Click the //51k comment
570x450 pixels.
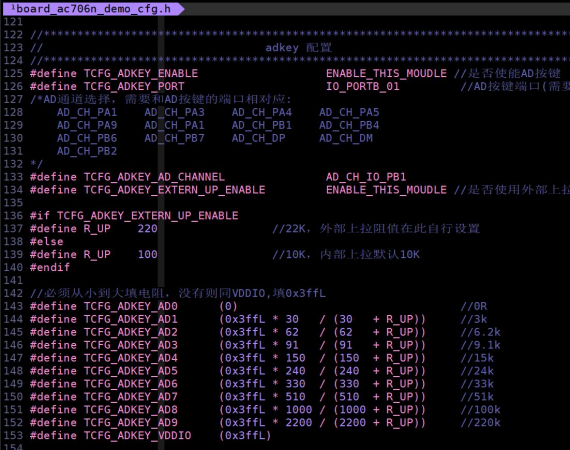click(477, 397)
